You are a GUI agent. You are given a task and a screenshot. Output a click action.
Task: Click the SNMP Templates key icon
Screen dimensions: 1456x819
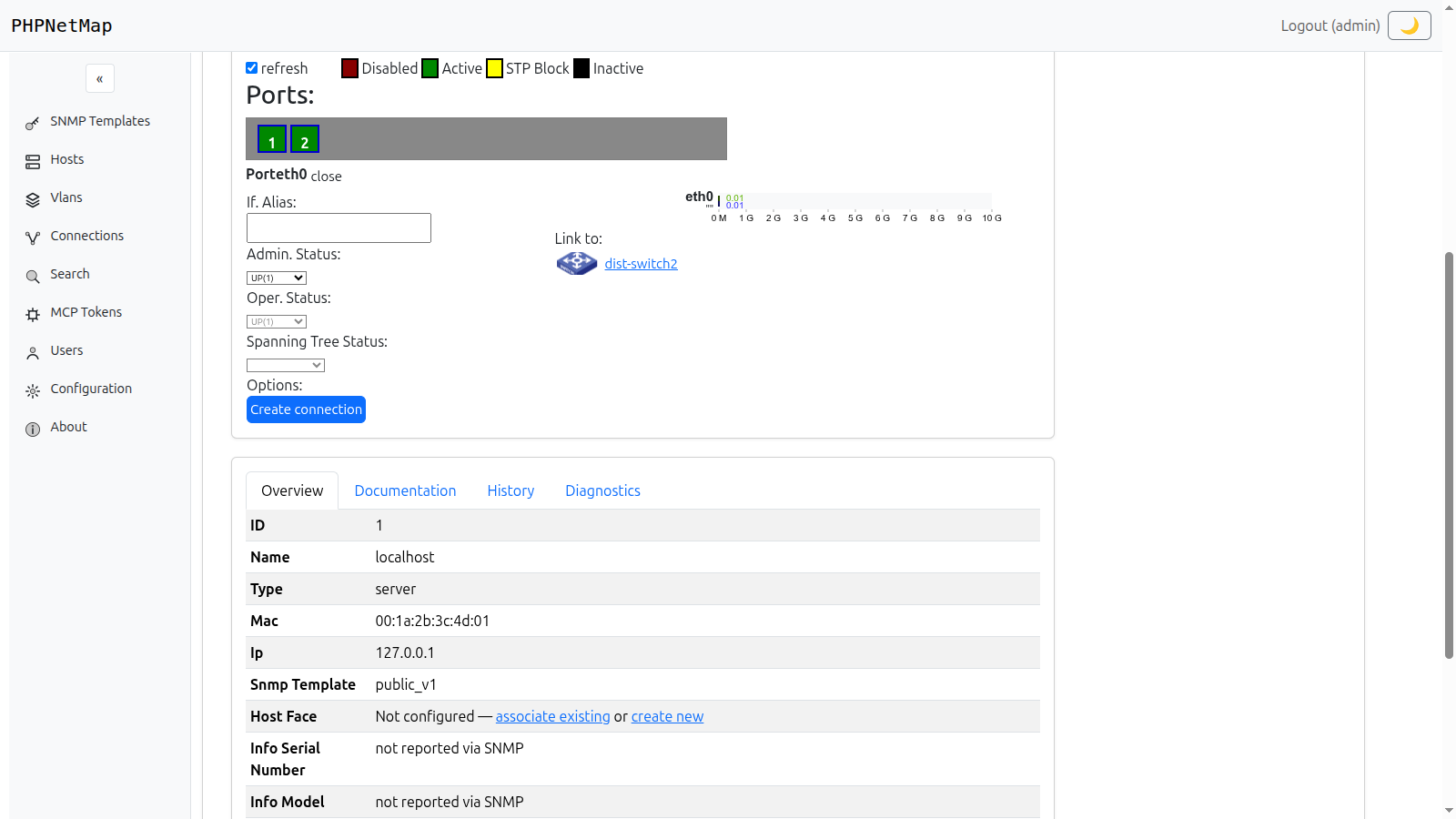click(33, 123)
